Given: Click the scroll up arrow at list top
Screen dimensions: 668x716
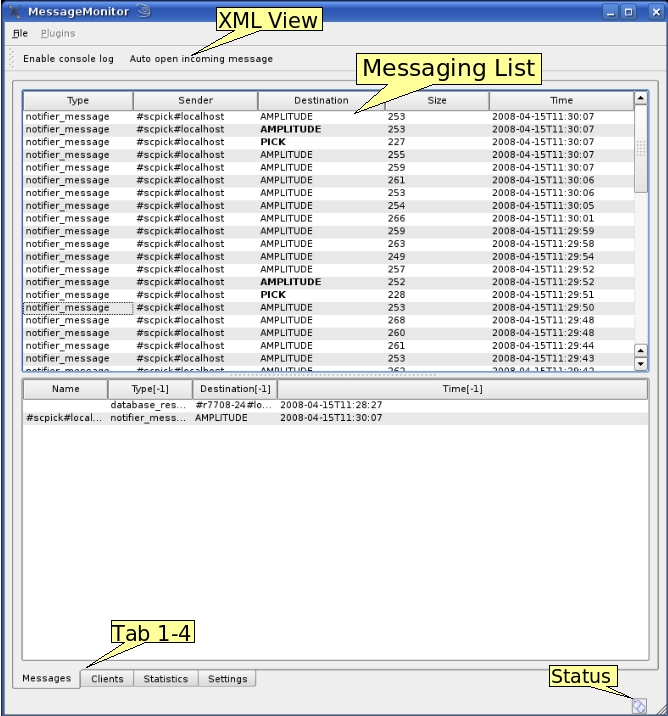Looking at the screenshot, I should coord(640,100).
